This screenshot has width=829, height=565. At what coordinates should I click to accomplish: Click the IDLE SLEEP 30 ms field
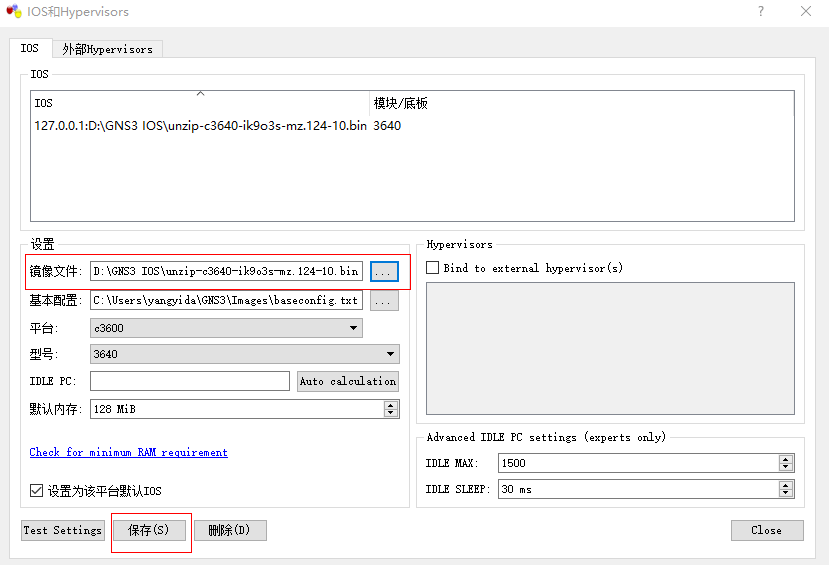638,489
